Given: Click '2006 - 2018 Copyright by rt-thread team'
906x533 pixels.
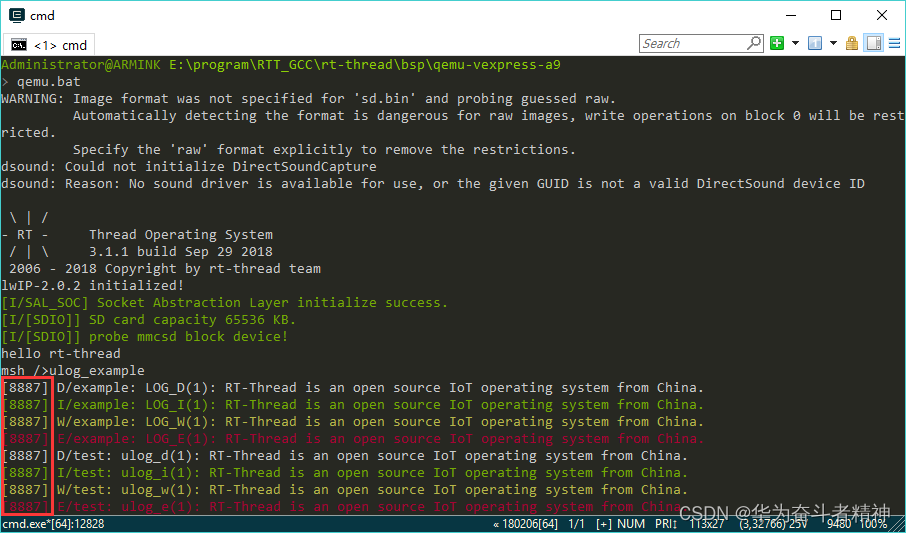Looking at the screenshot, I should pyautogui.click(x=165, y=269).
